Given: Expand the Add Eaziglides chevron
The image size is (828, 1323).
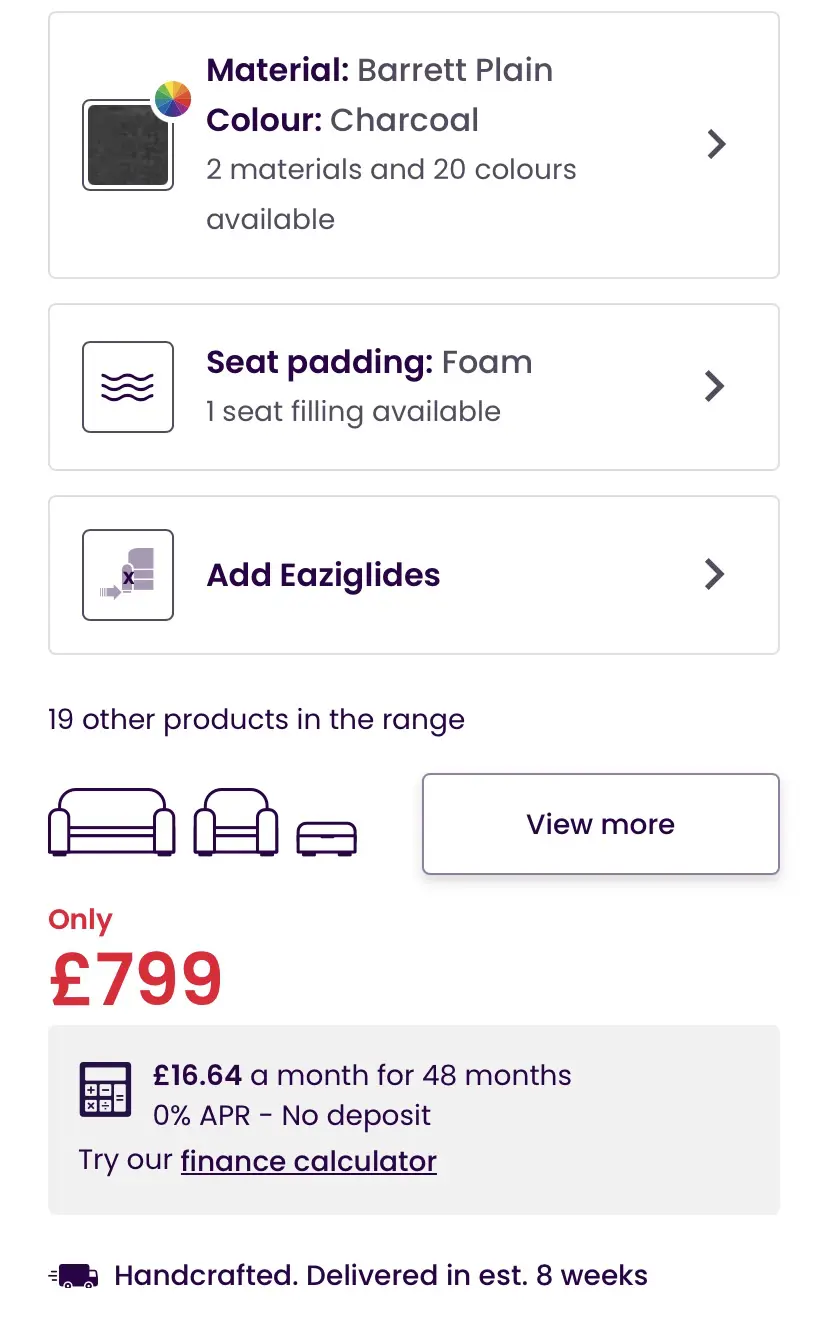Looking at the screenshot, I should [x=714, y=574].
